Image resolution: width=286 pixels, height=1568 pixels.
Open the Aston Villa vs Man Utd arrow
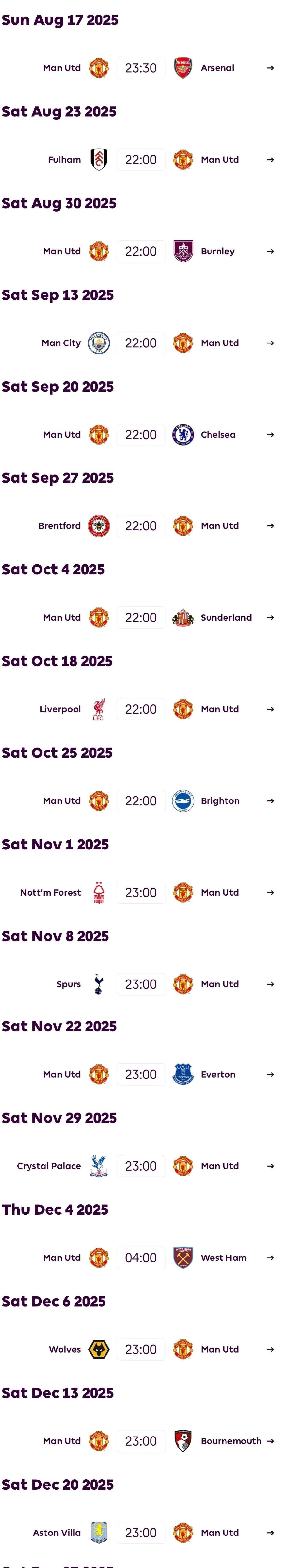(270, 1533)
